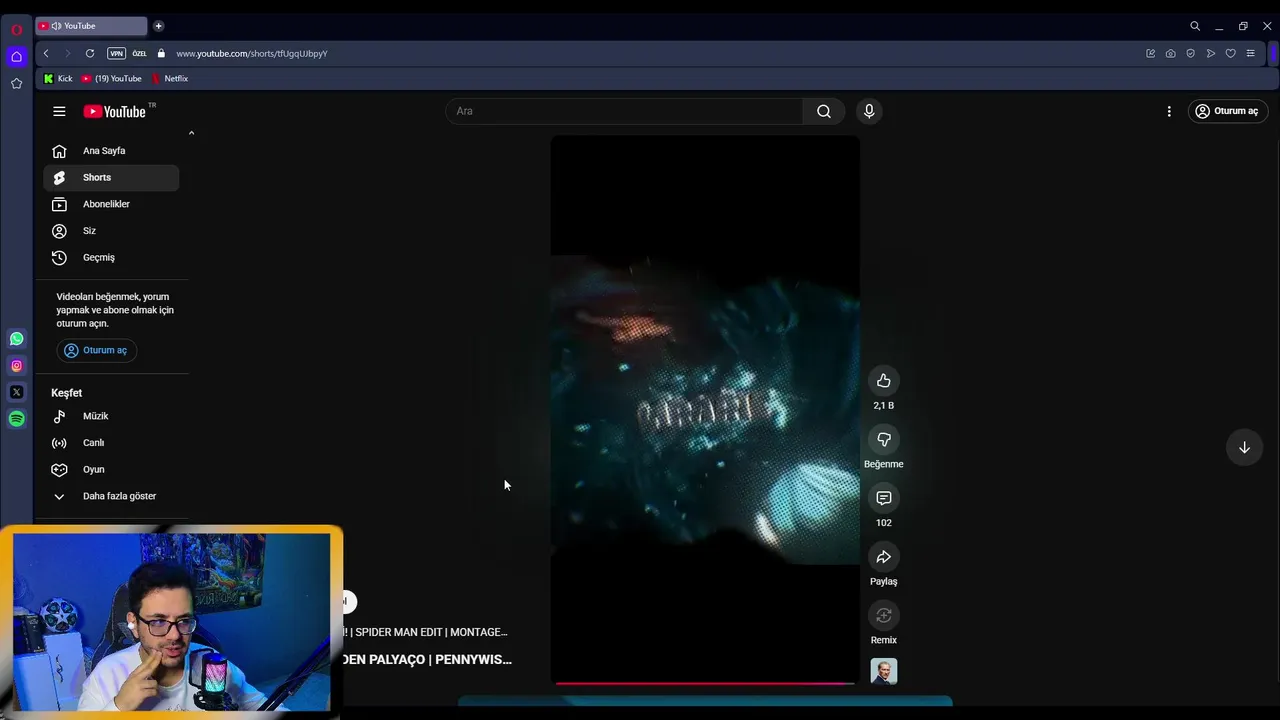
Task: Open the Kick bookmark
Action: point(58,78)
